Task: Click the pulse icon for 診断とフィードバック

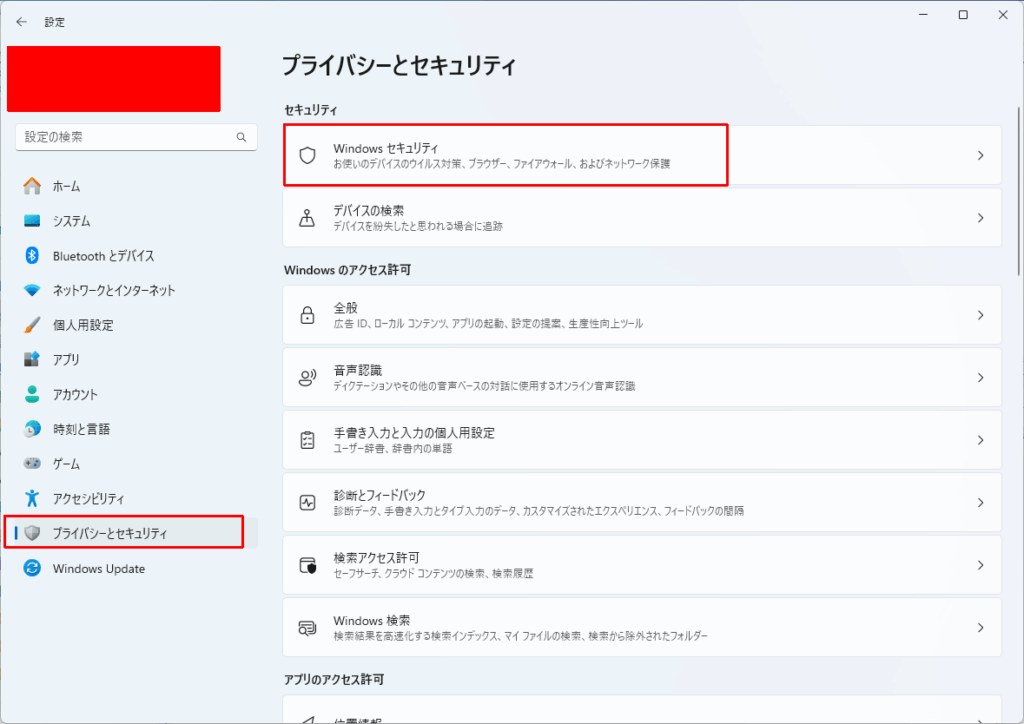Action: pyautogui.click(x=307, y=503)
